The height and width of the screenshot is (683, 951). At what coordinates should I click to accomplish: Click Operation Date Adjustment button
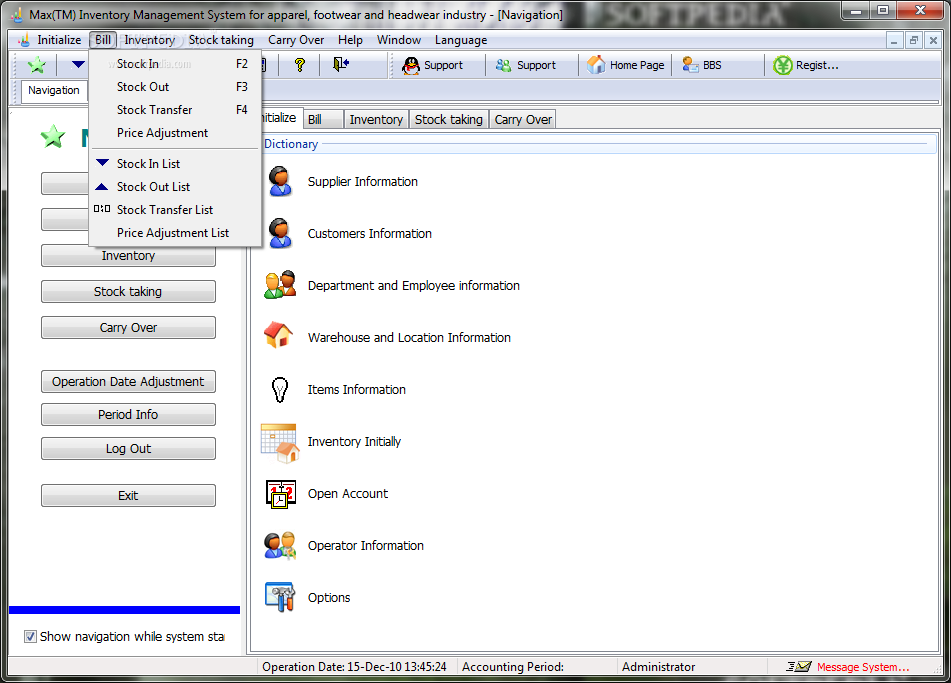click(128, 382)
